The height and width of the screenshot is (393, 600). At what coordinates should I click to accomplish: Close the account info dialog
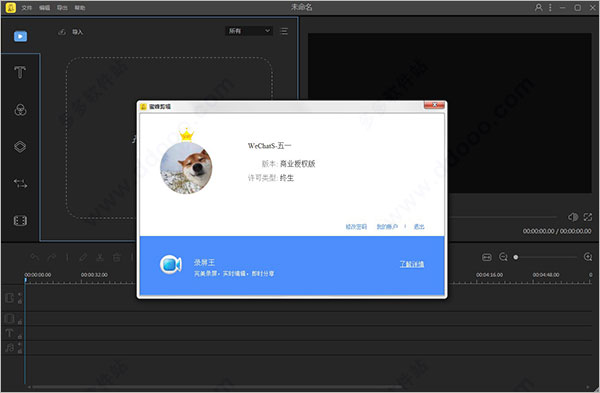(434, 105)
